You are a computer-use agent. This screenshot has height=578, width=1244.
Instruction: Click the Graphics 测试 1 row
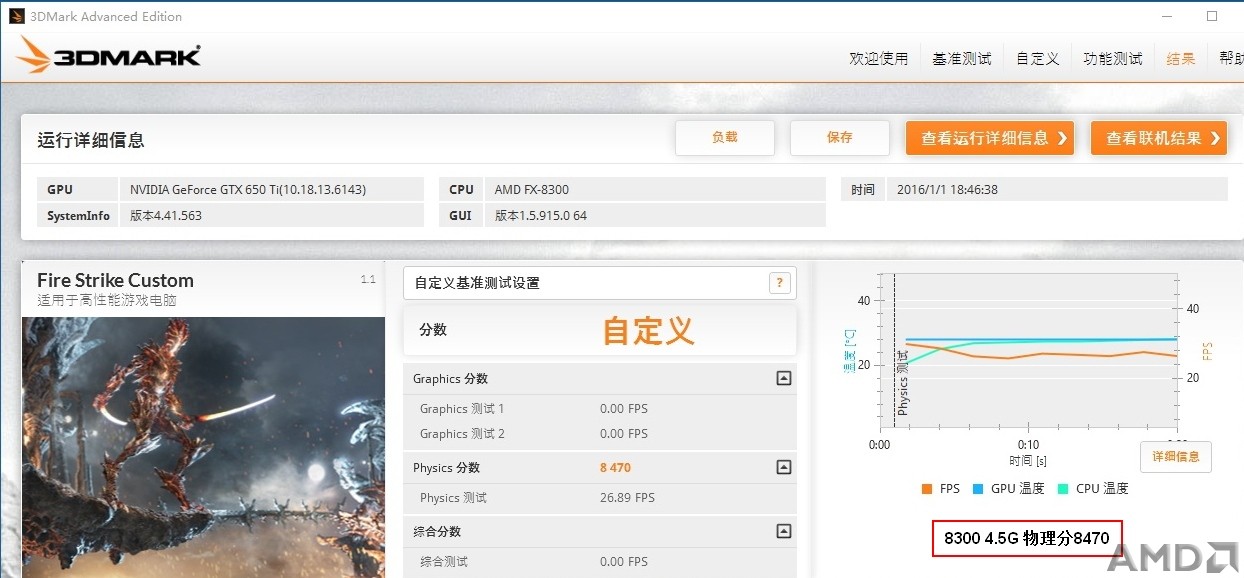click(600, 409)
